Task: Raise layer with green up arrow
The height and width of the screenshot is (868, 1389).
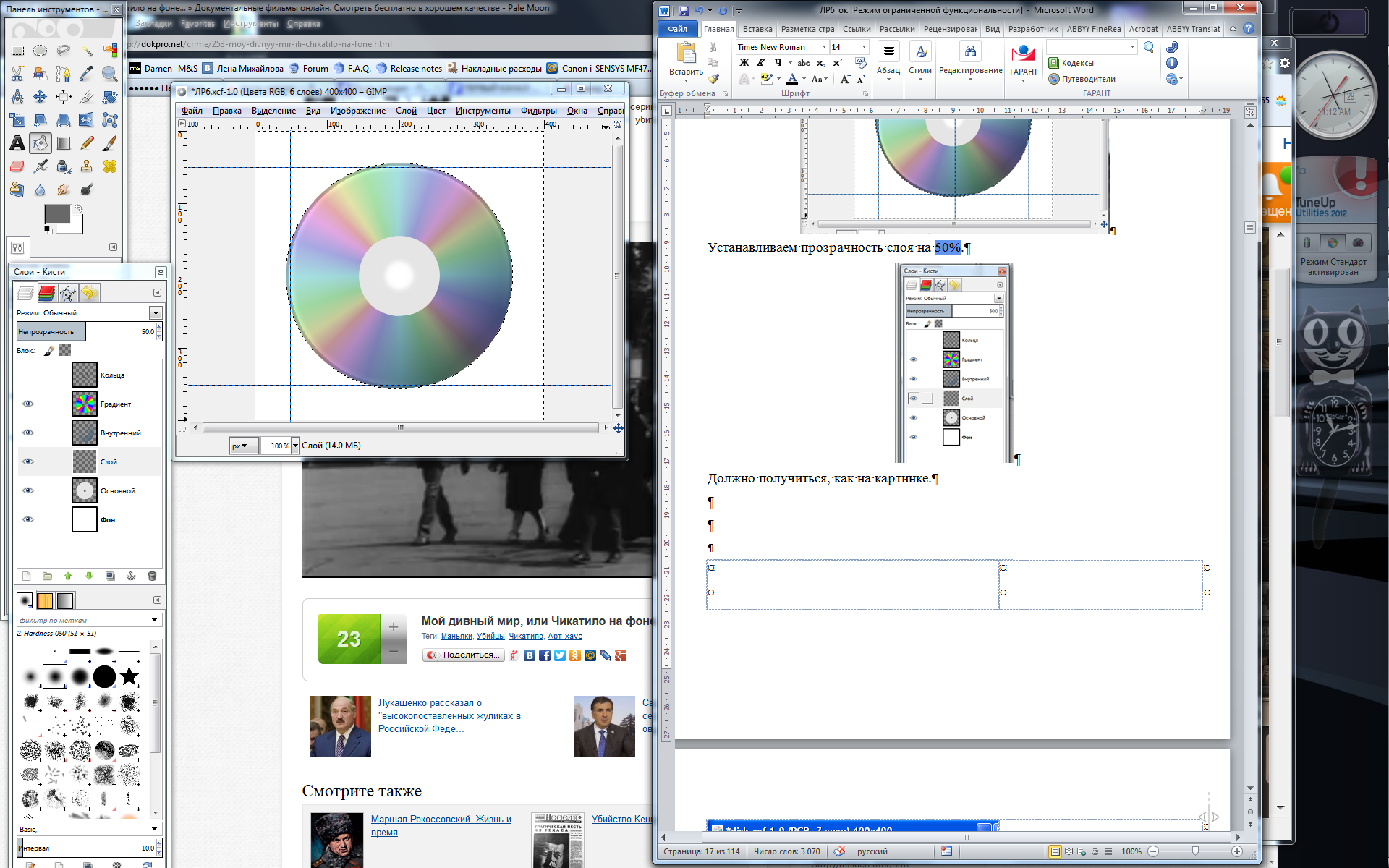Action: pos(68,576)
